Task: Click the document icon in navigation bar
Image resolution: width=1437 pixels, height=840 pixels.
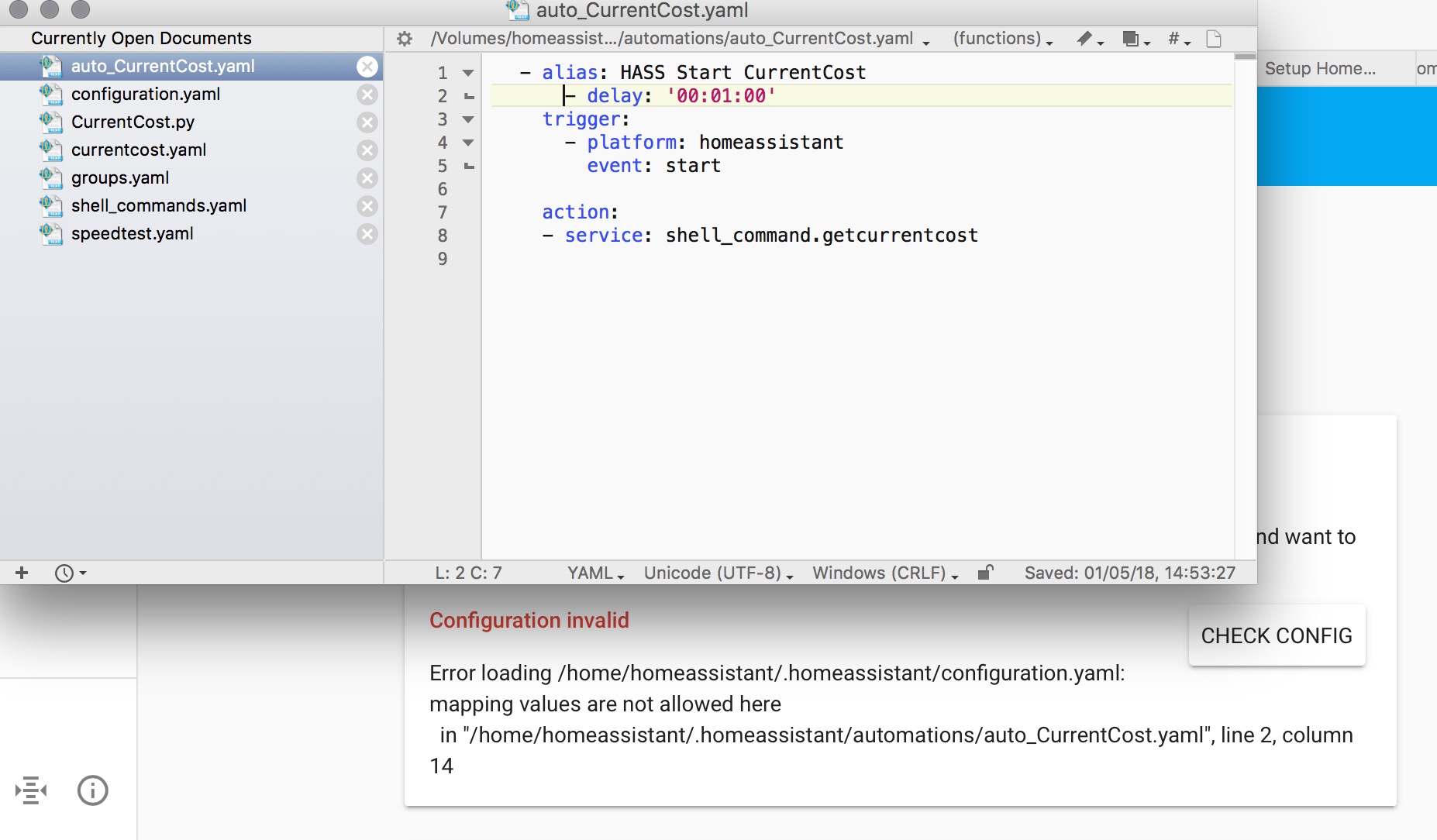Action: (x=1214, y=39)
